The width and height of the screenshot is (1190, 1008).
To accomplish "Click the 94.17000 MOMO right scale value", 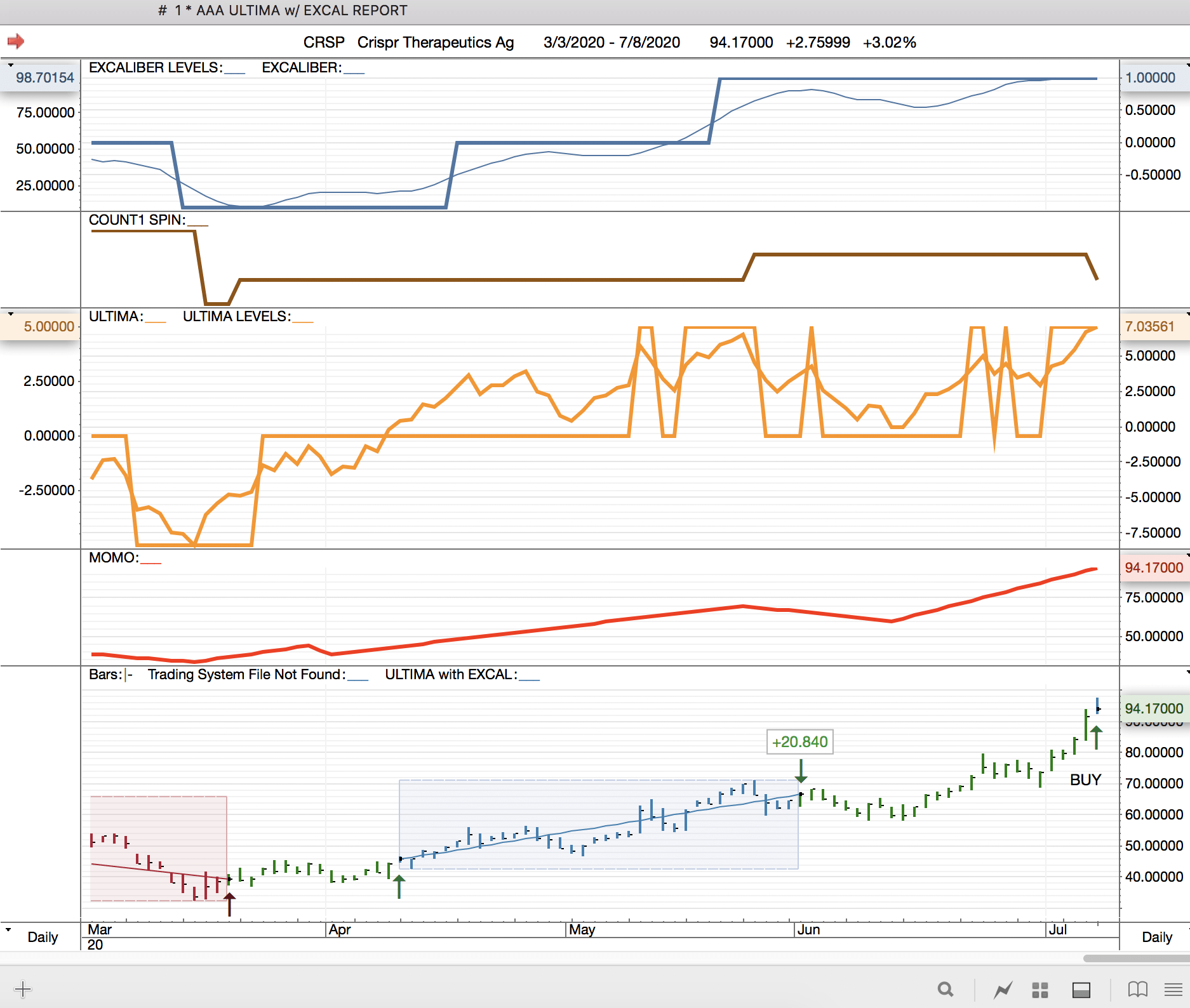I will pyautogui.click(x=1154, y=567).
